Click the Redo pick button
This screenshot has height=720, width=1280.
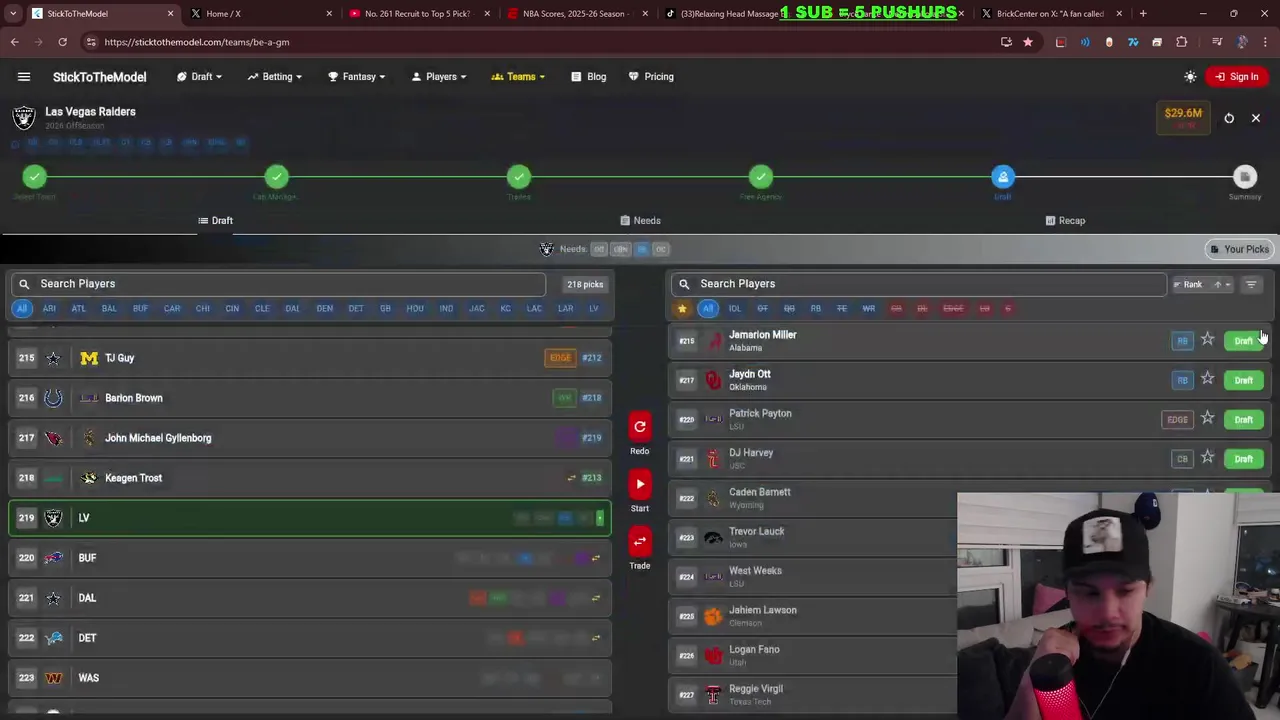[x=640, y=427]
